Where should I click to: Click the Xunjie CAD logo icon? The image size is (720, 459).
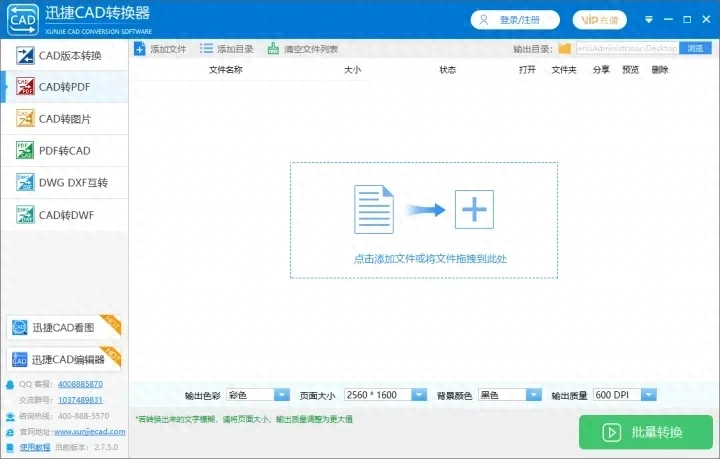point(22,19)
